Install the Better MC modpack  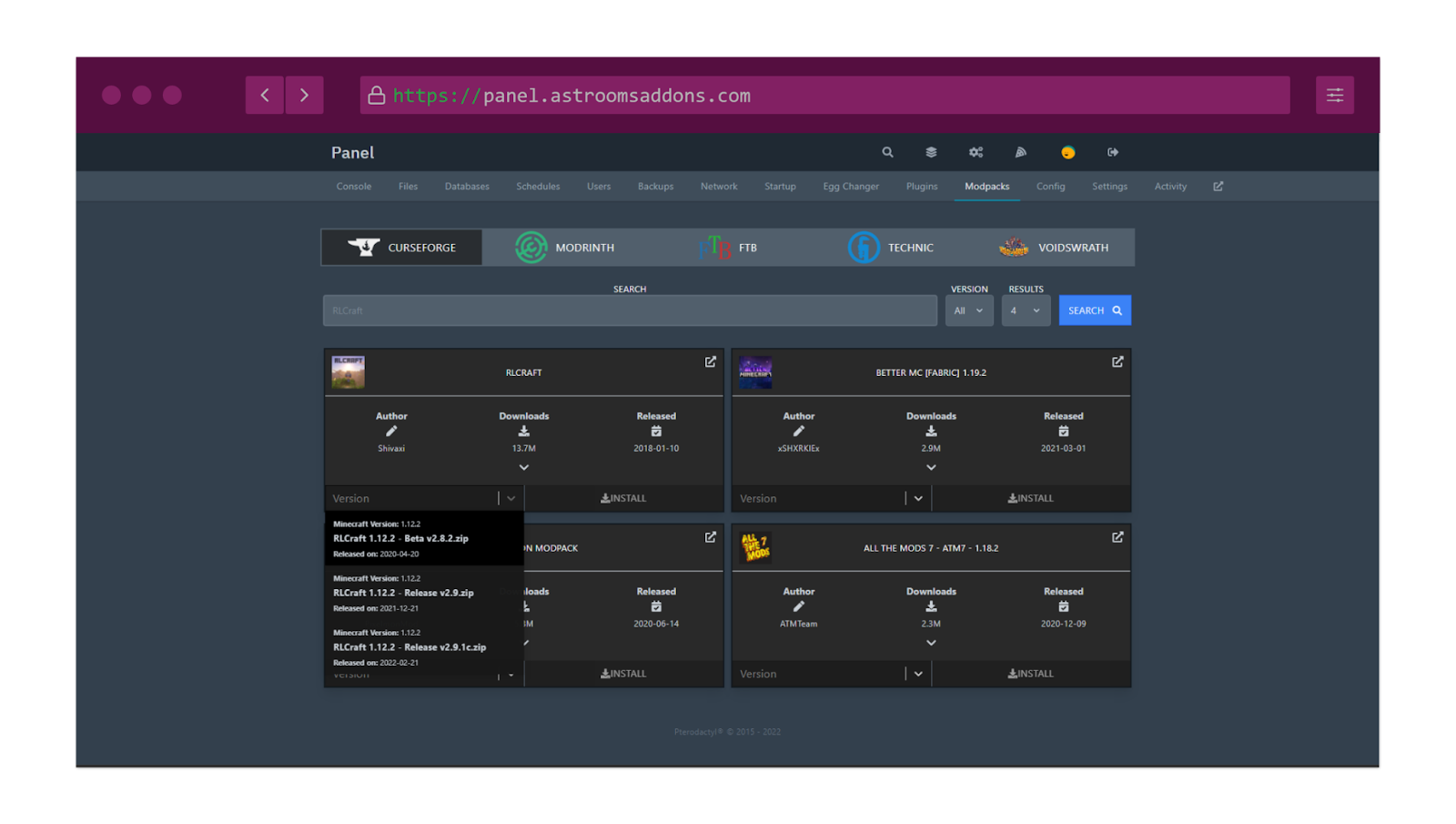click(1031, 498)
